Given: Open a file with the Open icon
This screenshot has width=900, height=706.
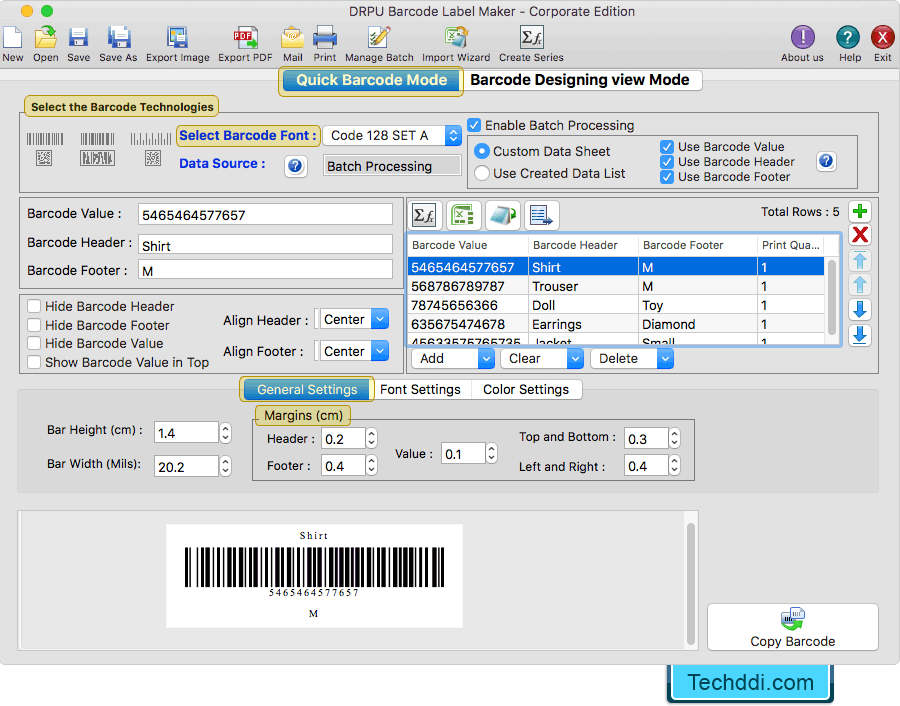Looking at the screenshot, I should 45,38.
